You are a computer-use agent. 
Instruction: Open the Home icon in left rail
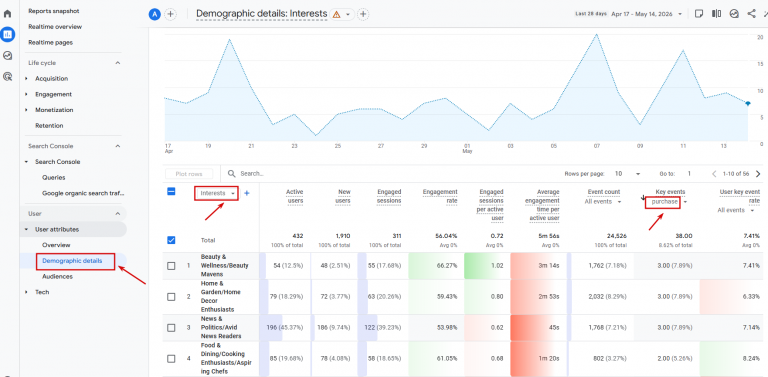point(7,13)
